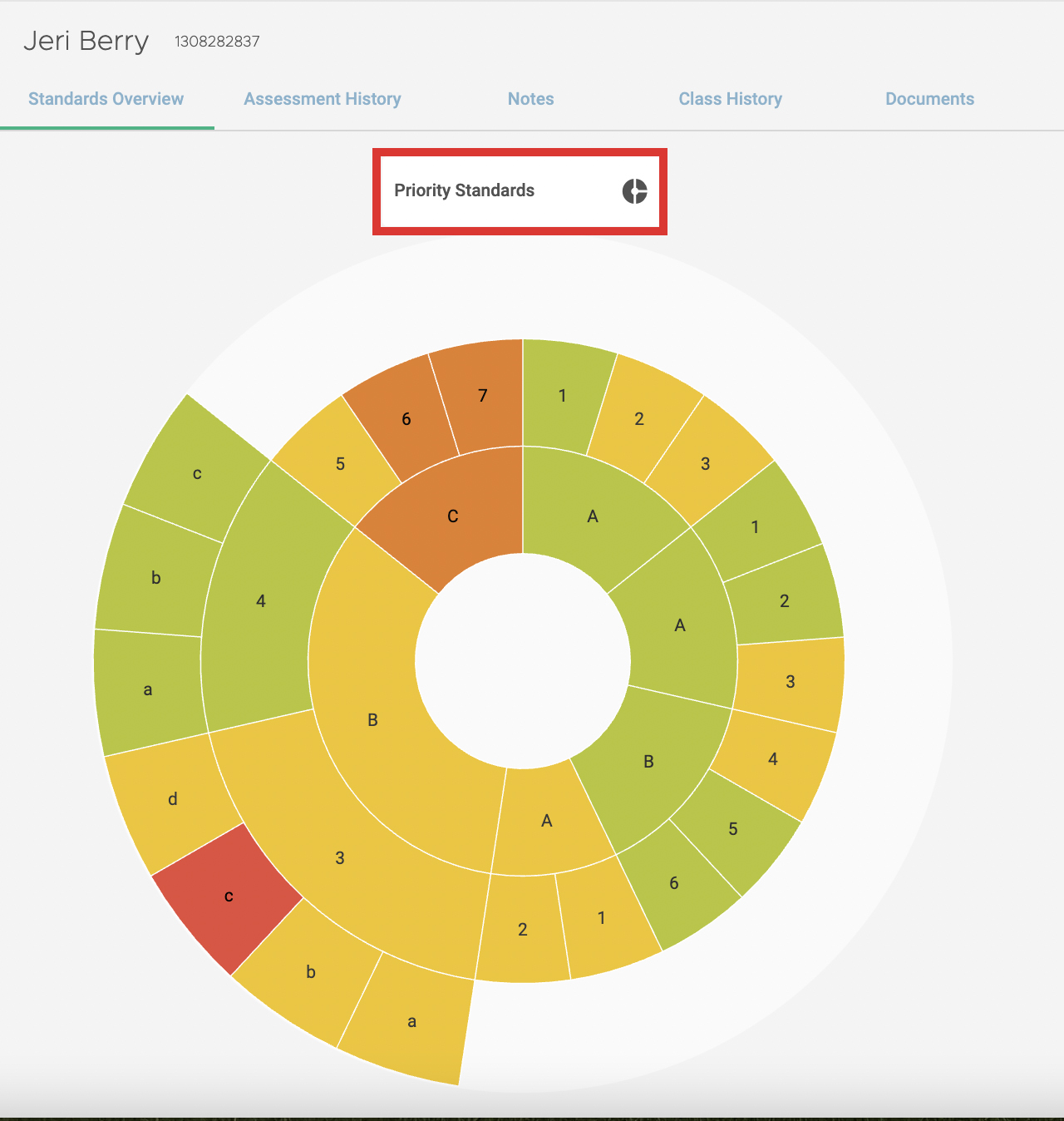Select the yellow segment labeled d
Image resolution: width=1064 pixels, height=1121 pixels.
point(172,799)
